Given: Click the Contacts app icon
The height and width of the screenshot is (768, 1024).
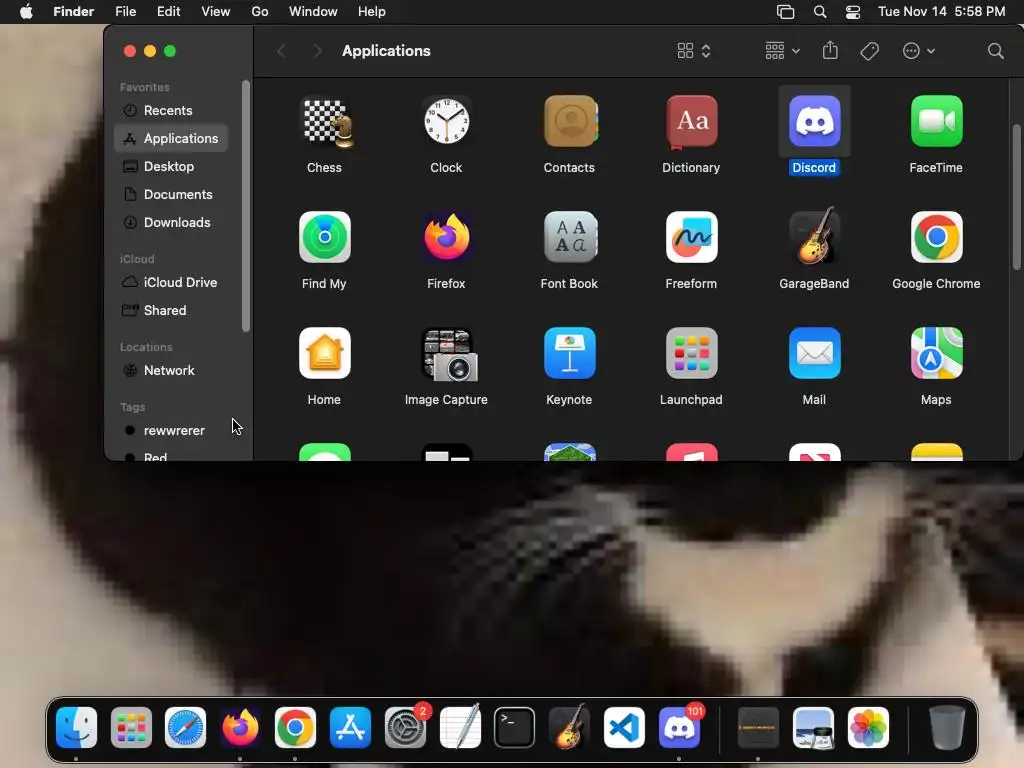Looking at the screenshot, I should (569, 121).
